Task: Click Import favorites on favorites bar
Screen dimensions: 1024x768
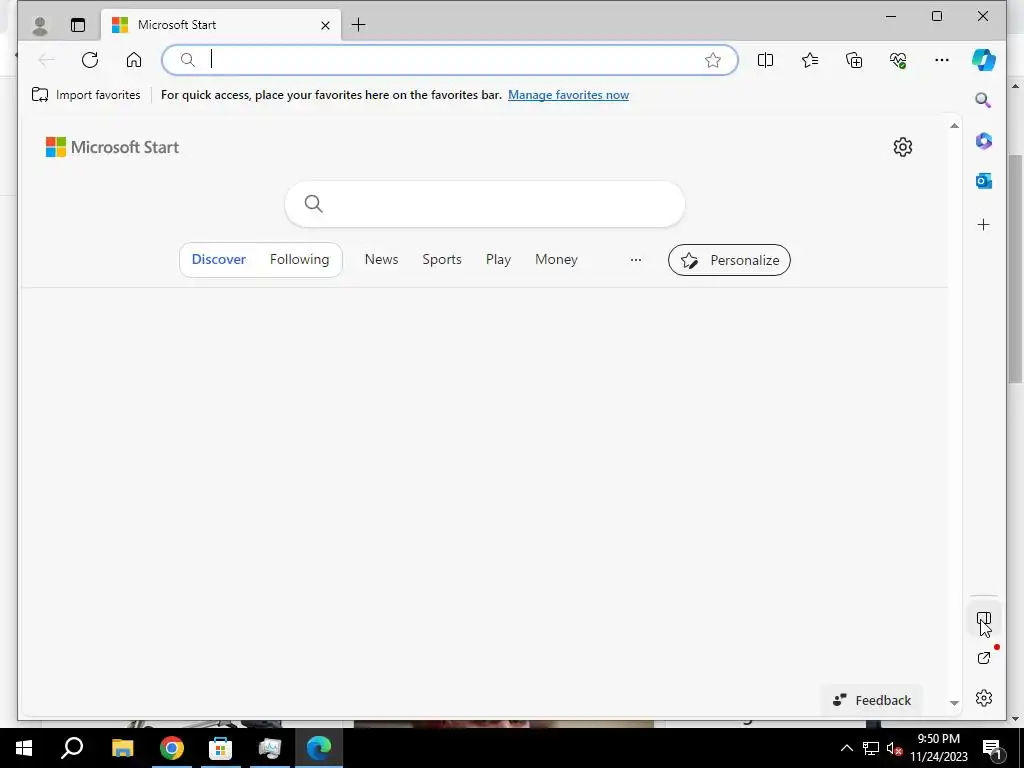Action: pos(86,95)
